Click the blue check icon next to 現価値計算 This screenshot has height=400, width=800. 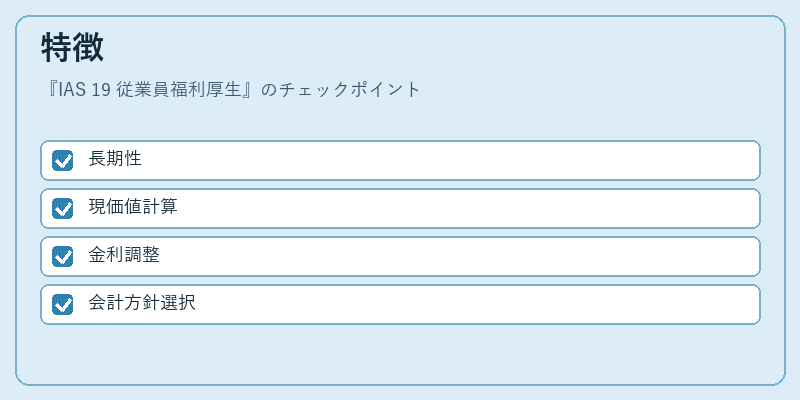pos(63,209)
